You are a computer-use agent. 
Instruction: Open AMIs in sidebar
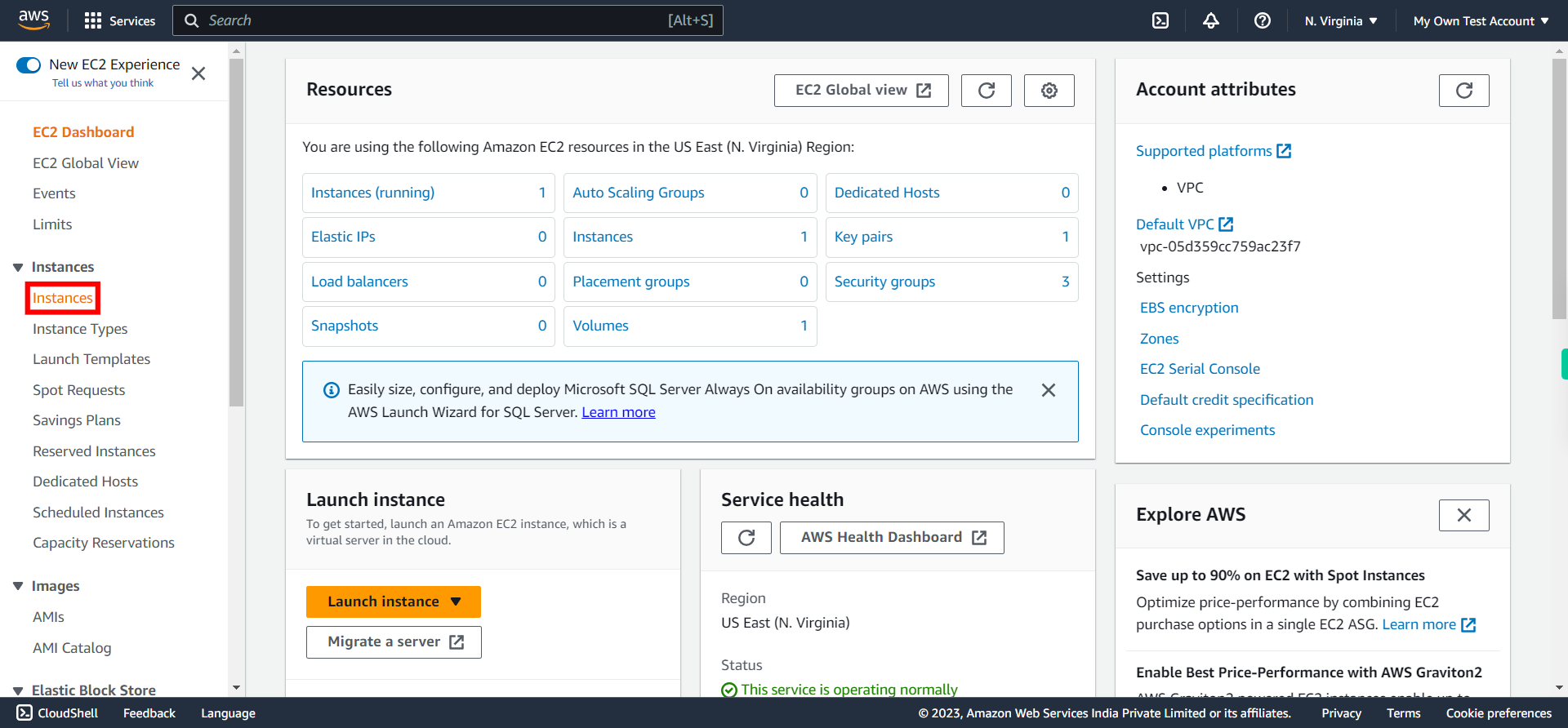point(48,617)
